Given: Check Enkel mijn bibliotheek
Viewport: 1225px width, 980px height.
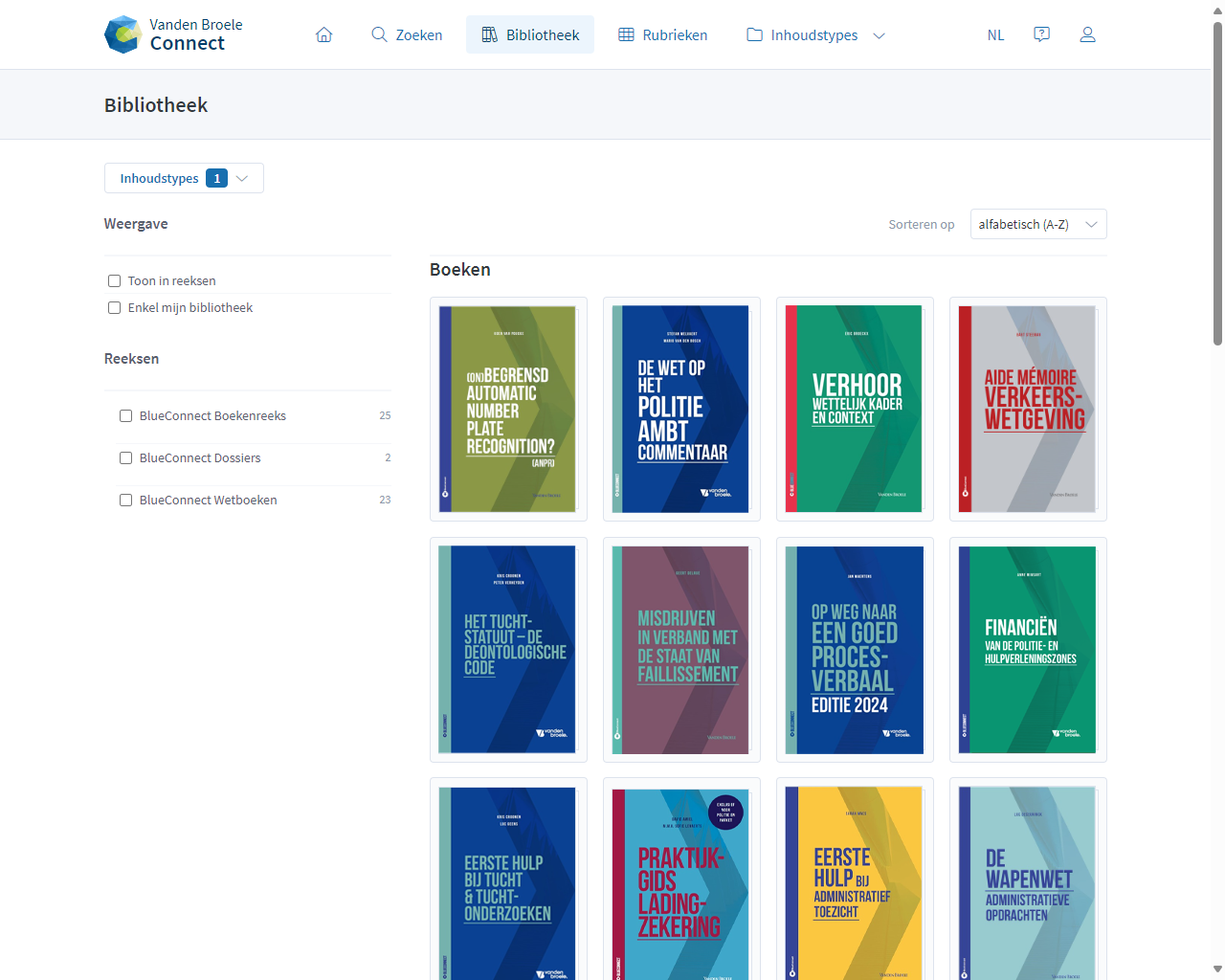Looking at the screenshot, I should point(115,307).
